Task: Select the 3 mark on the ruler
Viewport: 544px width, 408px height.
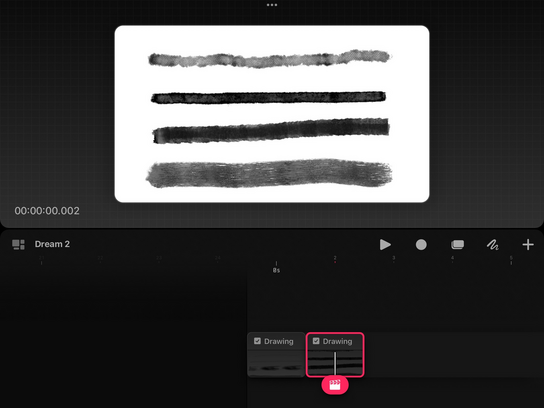Action: pos(393,259)
